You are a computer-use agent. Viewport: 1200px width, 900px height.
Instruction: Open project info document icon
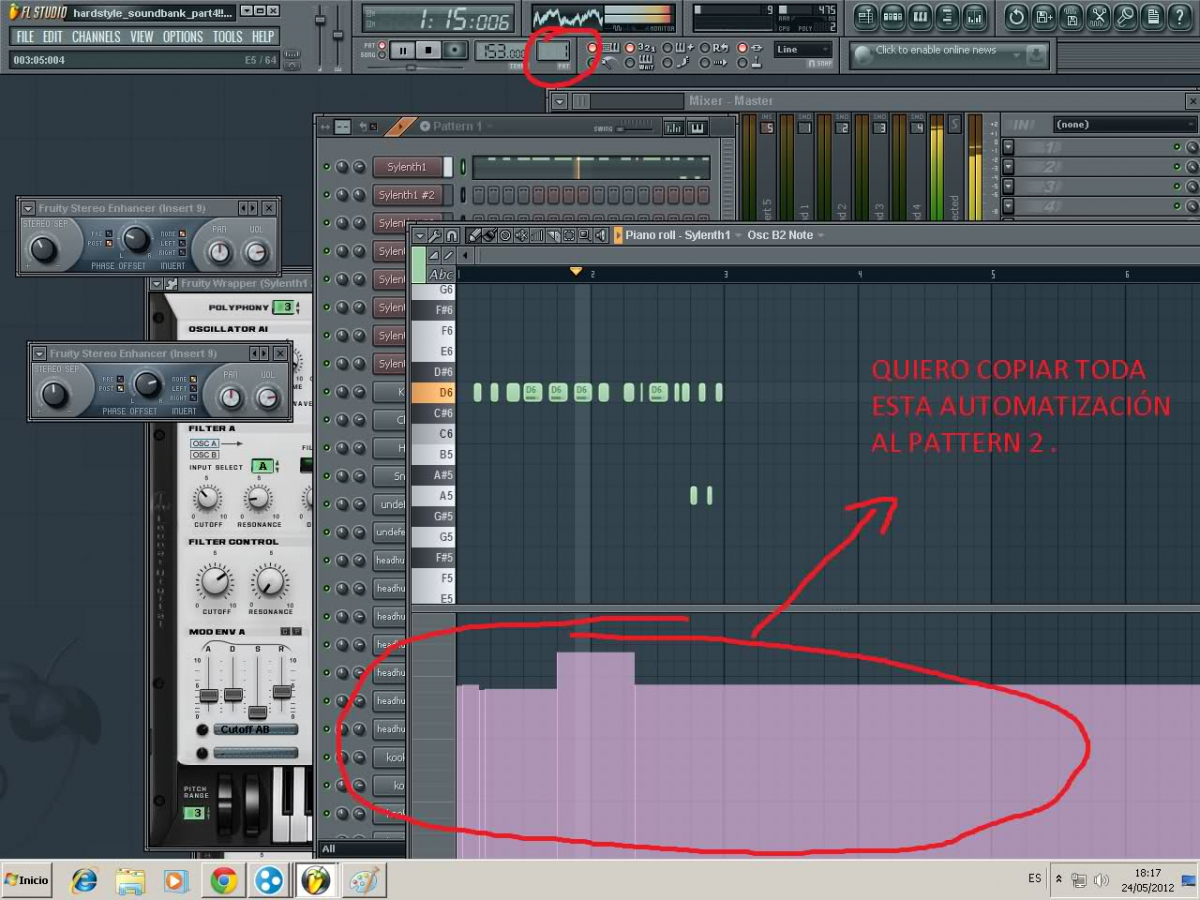(1153, 17)
